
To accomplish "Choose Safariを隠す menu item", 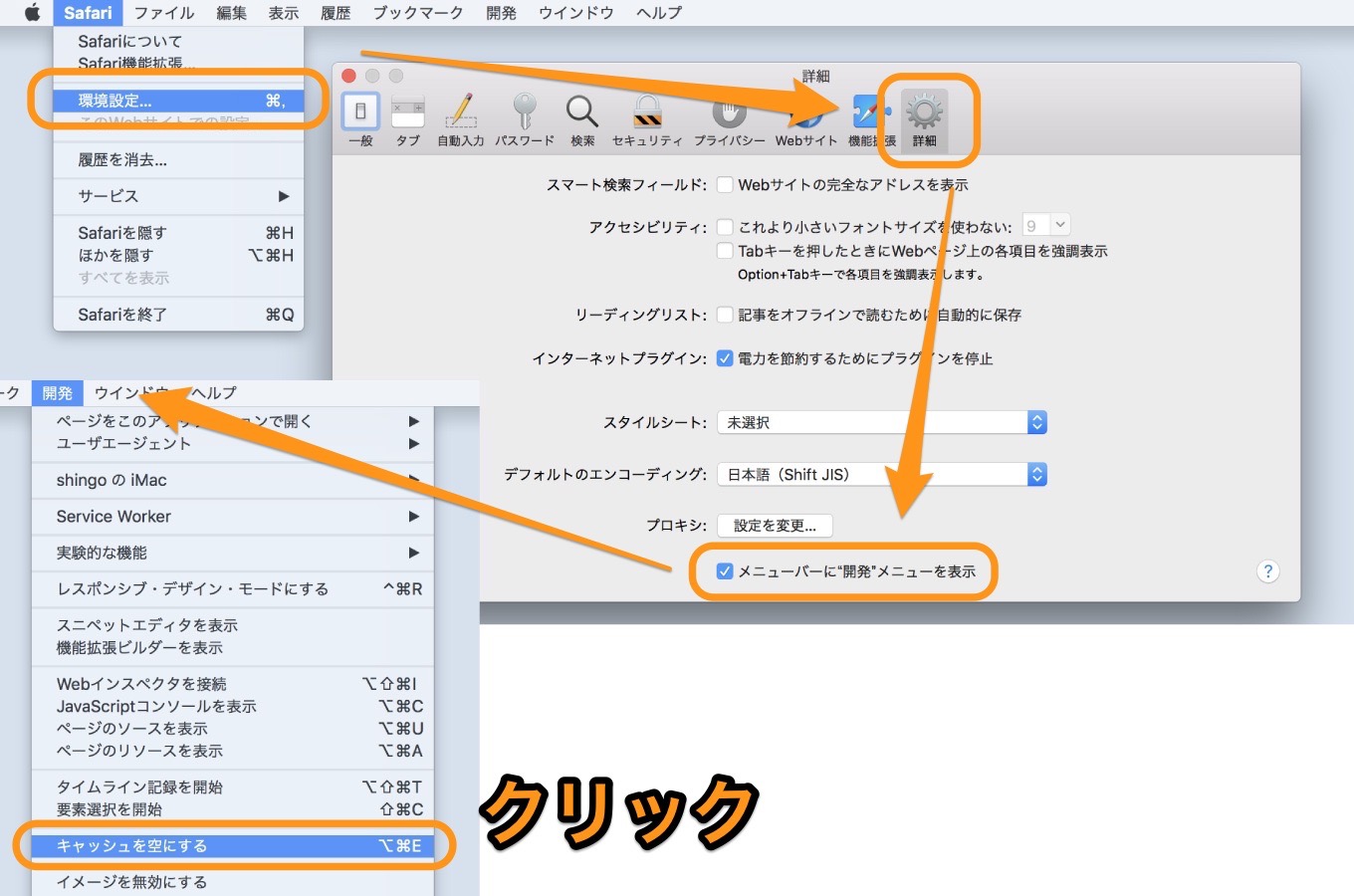I will click(x=178, y=233).
